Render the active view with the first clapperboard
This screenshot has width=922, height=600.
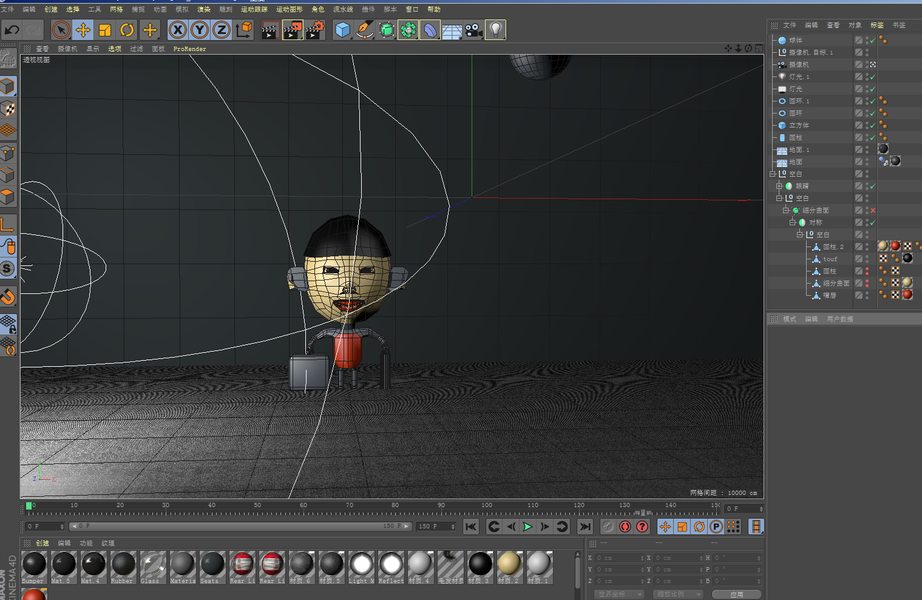pyautogui.click(x=269, y=29)
